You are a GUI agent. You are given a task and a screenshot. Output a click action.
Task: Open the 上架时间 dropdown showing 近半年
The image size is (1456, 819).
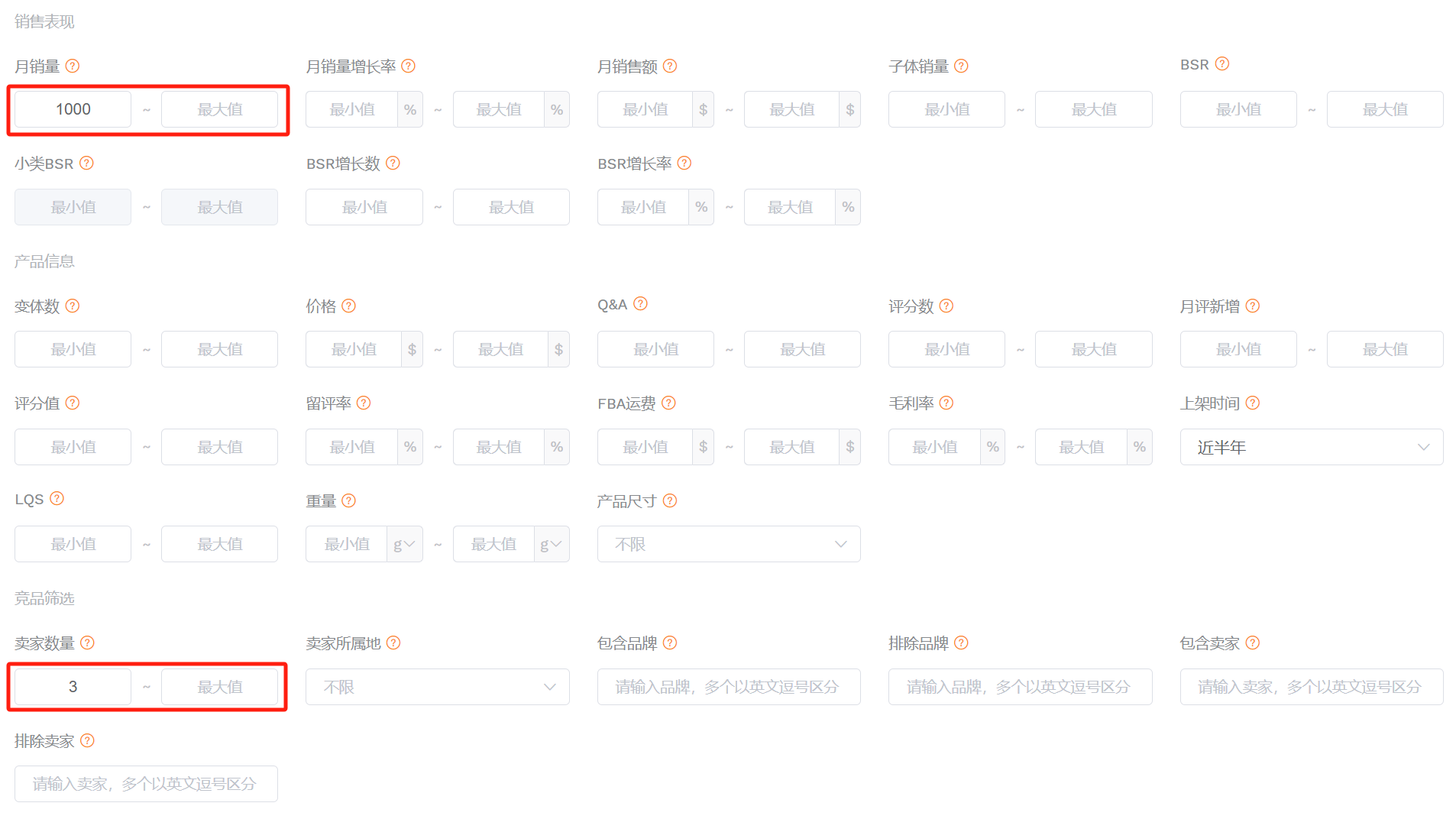pos(1312,447)
